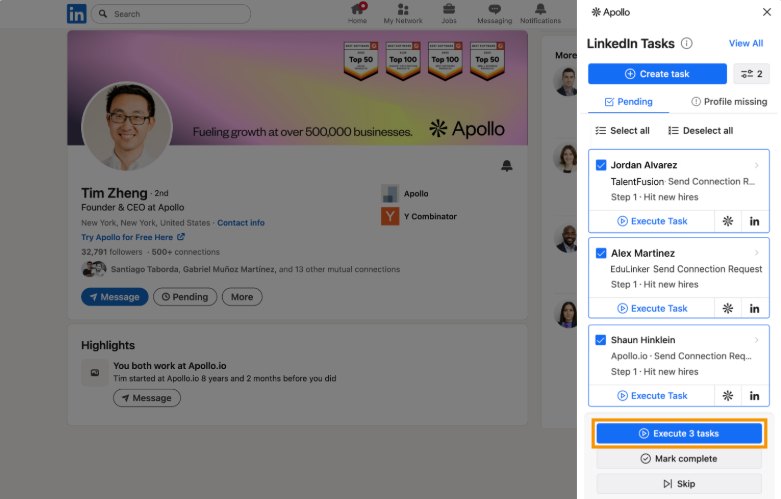The width and height of the screenshot is (781, 499).
Task: Click the Skip button
Action: (x=679, y=484)
